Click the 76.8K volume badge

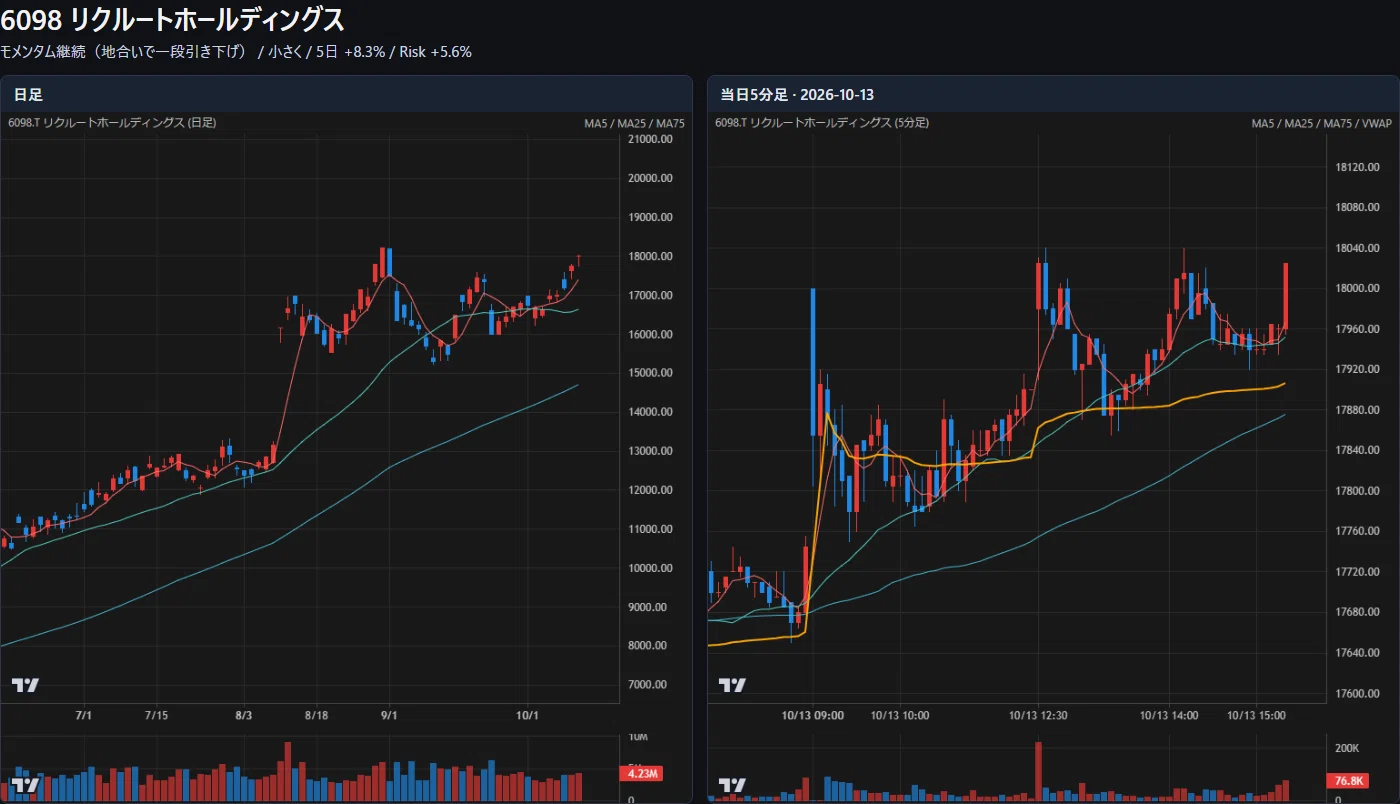1346,780
